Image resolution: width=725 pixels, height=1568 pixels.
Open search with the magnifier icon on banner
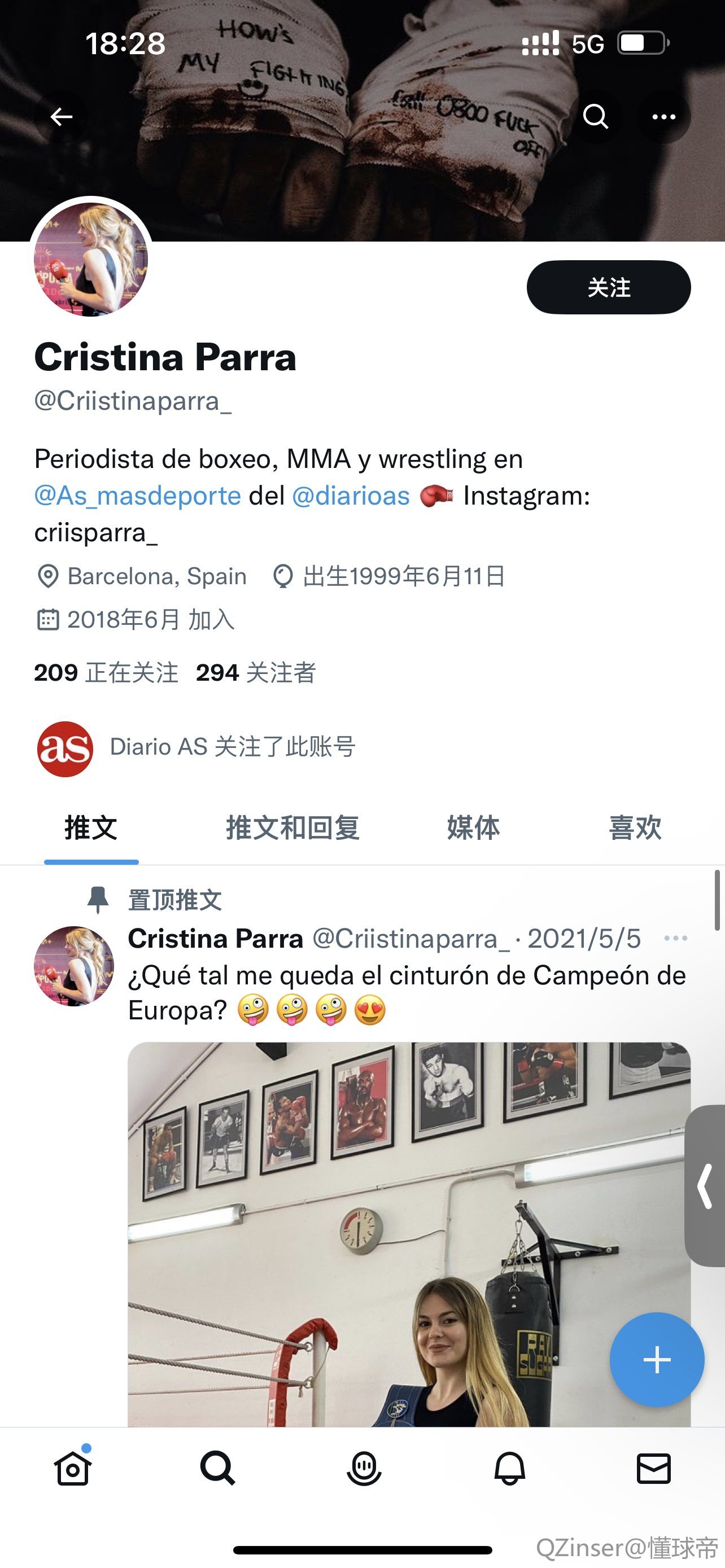click(x=595, y=116)
